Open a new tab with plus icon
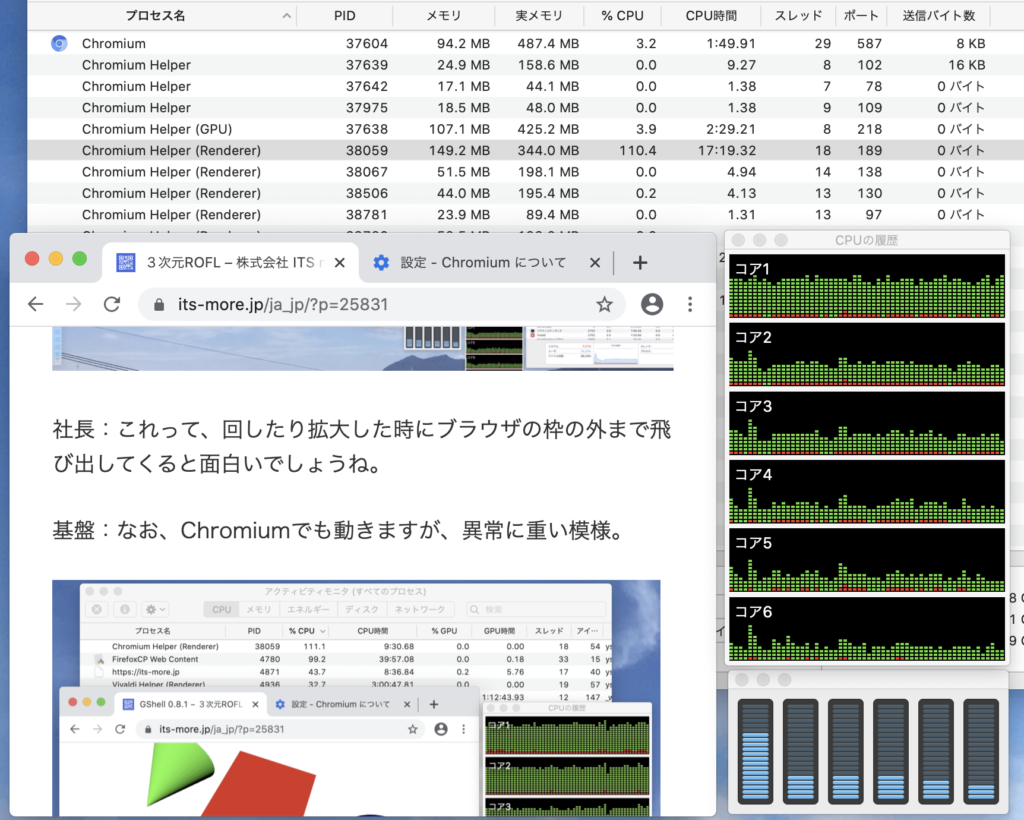Viewport: 1024px width, 820px height. pyautogui.click(x=640, y=262)
